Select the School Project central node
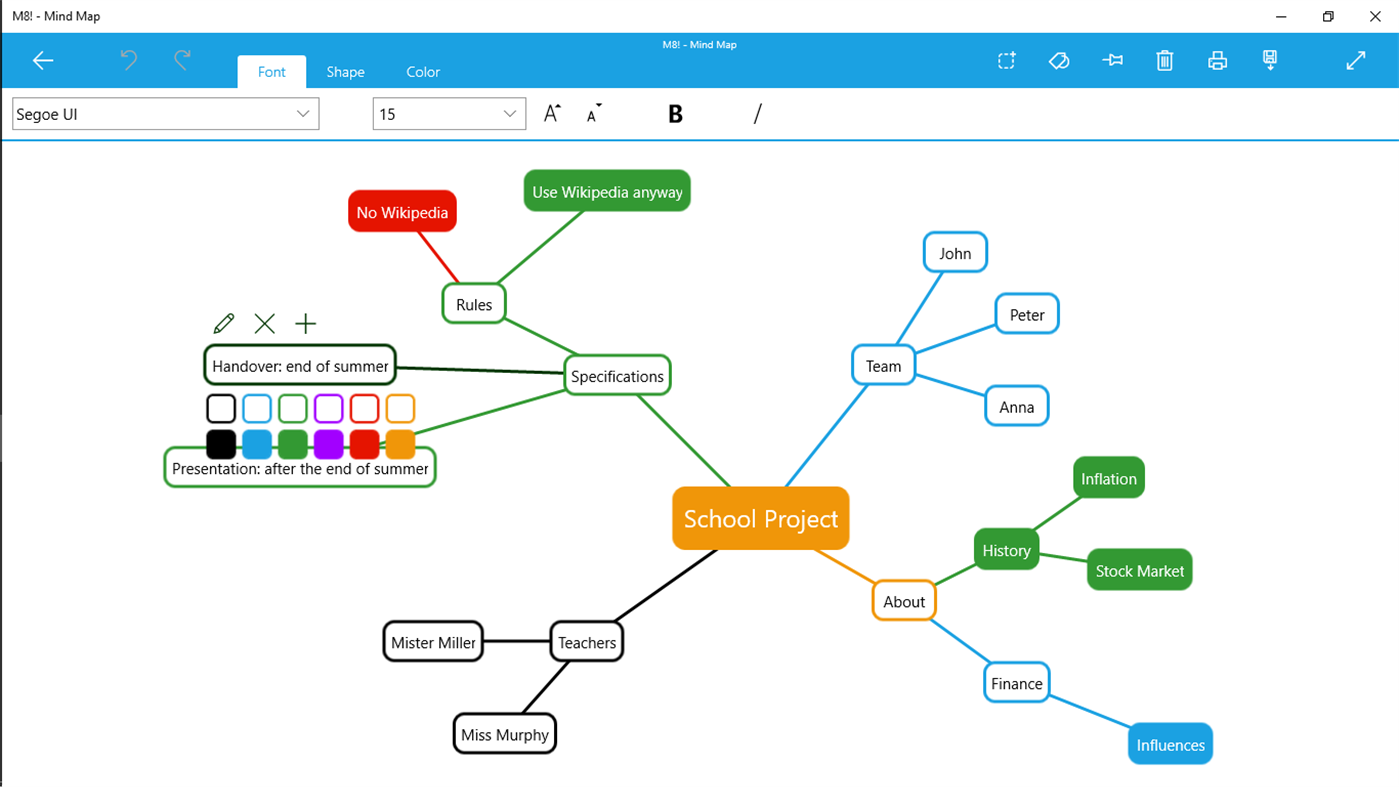The image size is (1399, 787). coord(760,518)
